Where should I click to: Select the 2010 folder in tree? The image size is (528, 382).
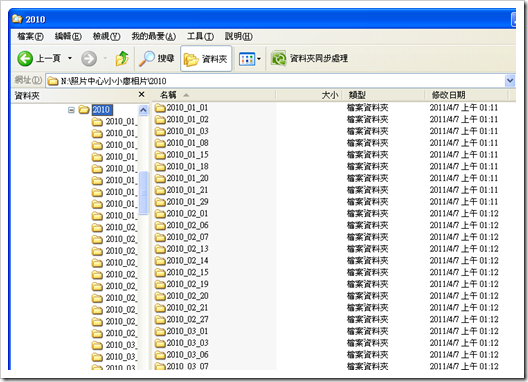101,110
